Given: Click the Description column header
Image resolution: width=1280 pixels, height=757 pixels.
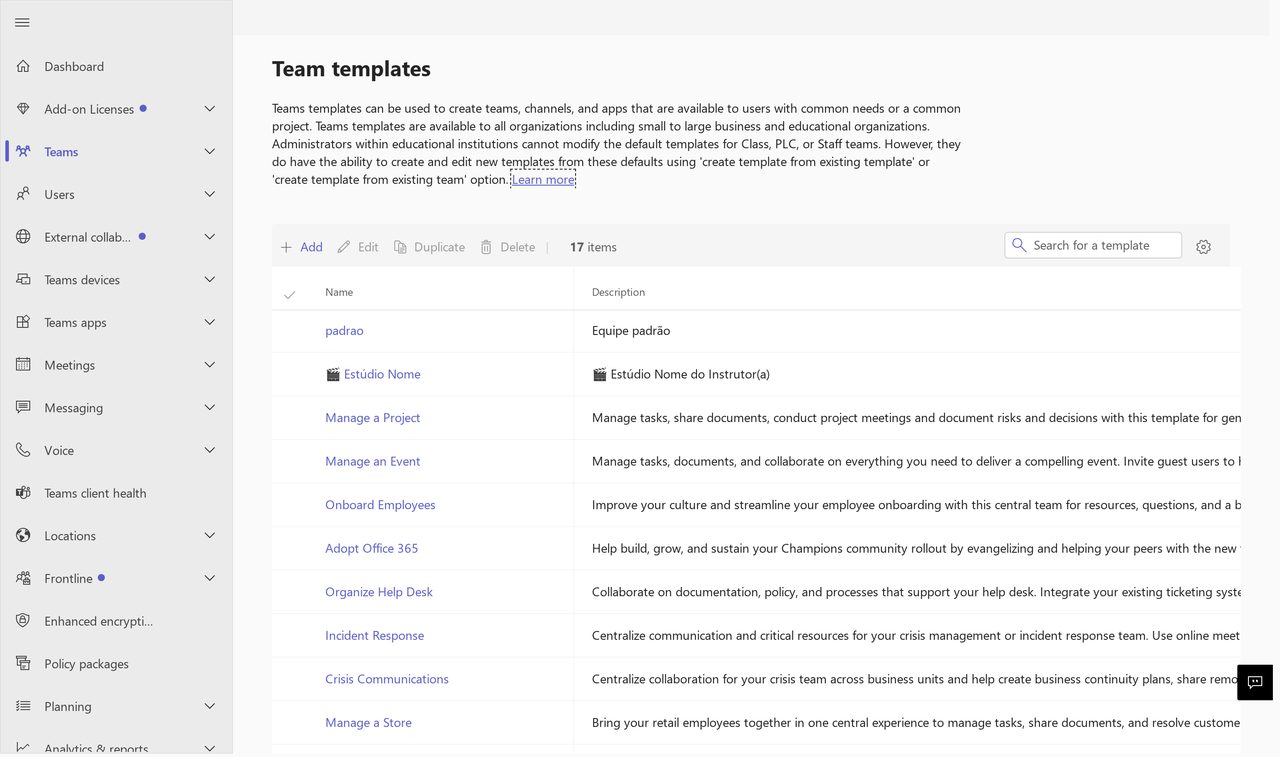Looking at the screenshot, I should (x=618, y=292).
